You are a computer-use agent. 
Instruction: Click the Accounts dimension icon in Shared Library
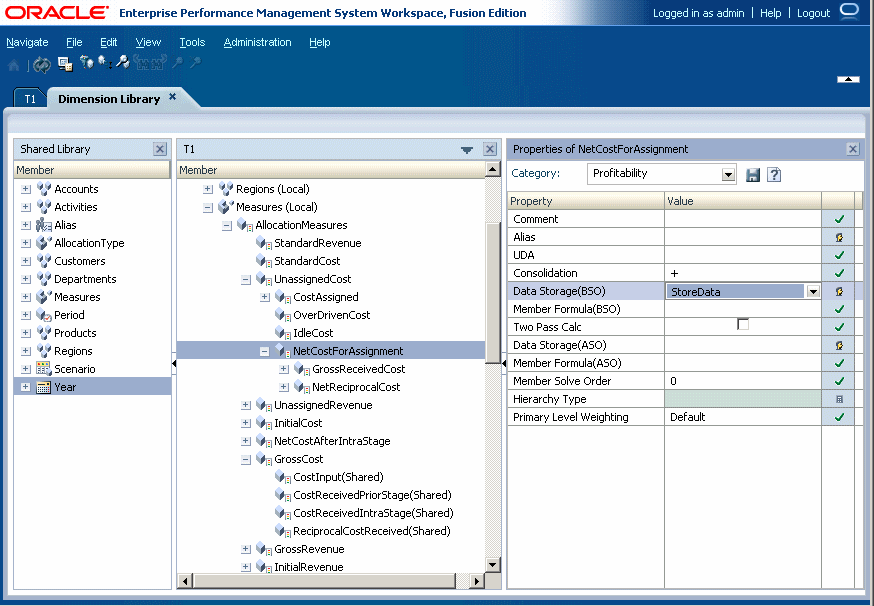click(x=43, y=189)
